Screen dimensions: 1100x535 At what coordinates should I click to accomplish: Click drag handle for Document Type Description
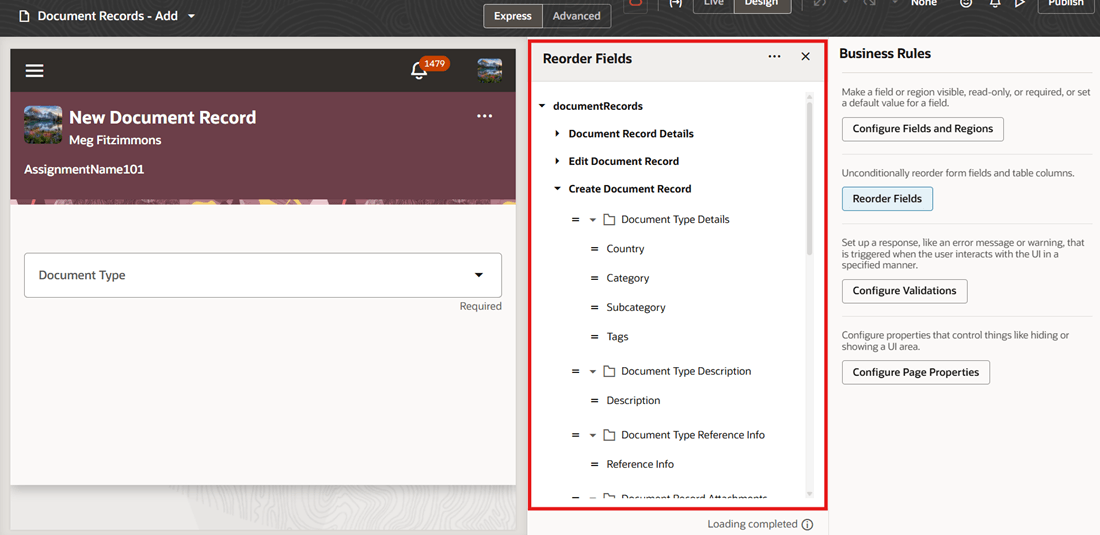tap(575, 372)
